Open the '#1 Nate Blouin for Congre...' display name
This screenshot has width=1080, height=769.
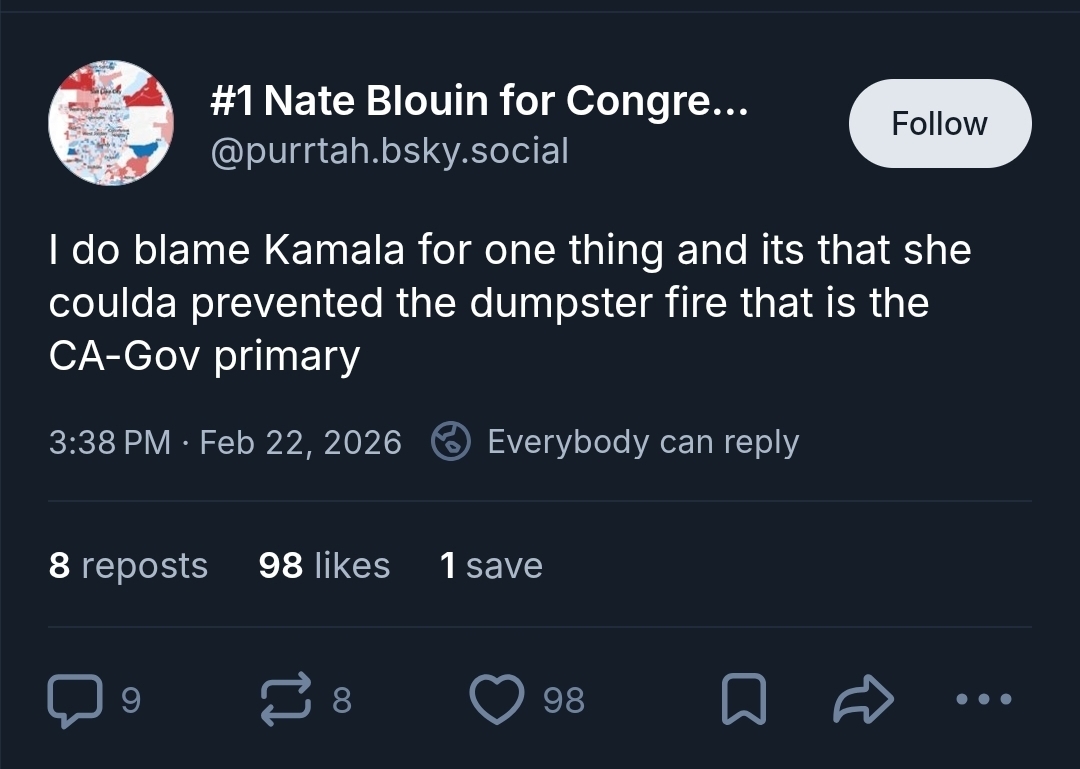(478, 100)
